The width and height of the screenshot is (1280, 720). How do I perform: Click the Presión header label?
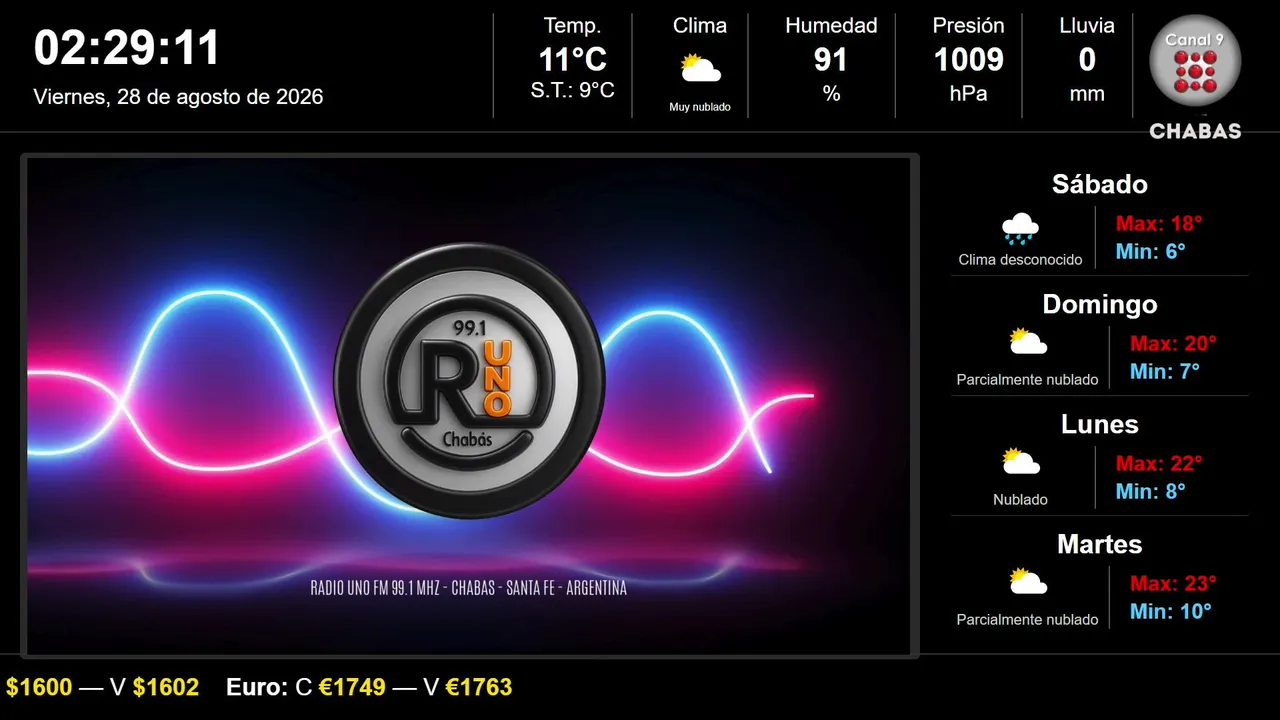[x=968, y=26]
